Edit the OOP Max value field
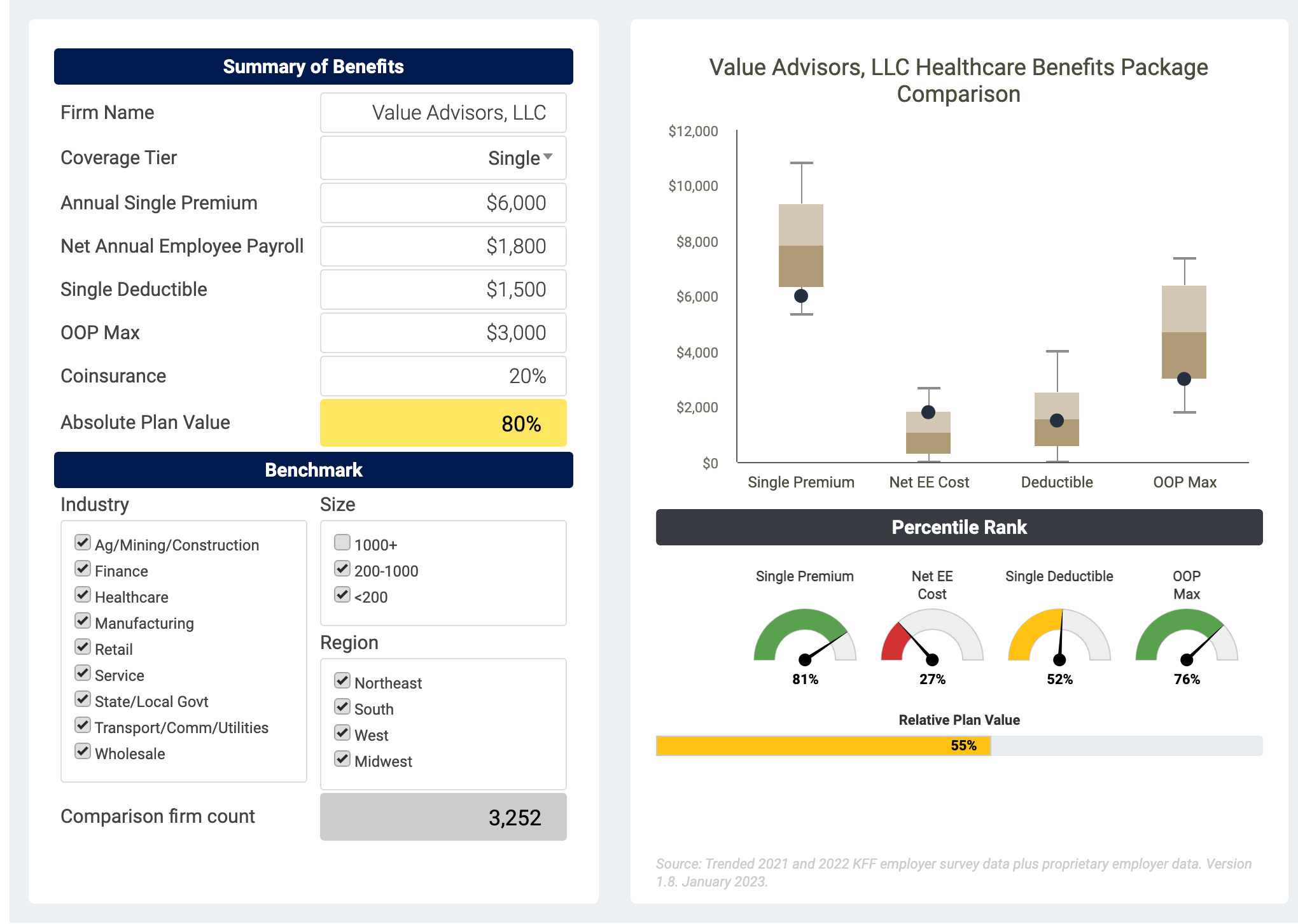Viewport: 1298px width, 924px height. (x=443, y=333)
